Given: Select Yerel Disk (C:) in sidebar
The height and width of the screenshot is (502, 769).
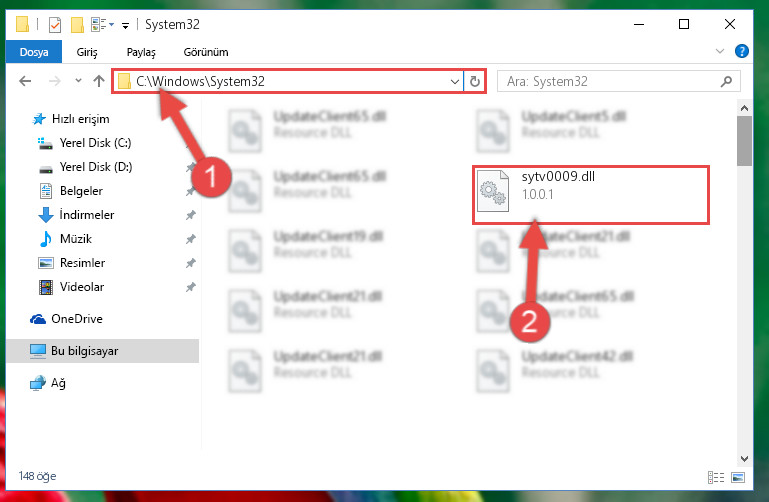Looking at the screenshot, I should (95, 143).
